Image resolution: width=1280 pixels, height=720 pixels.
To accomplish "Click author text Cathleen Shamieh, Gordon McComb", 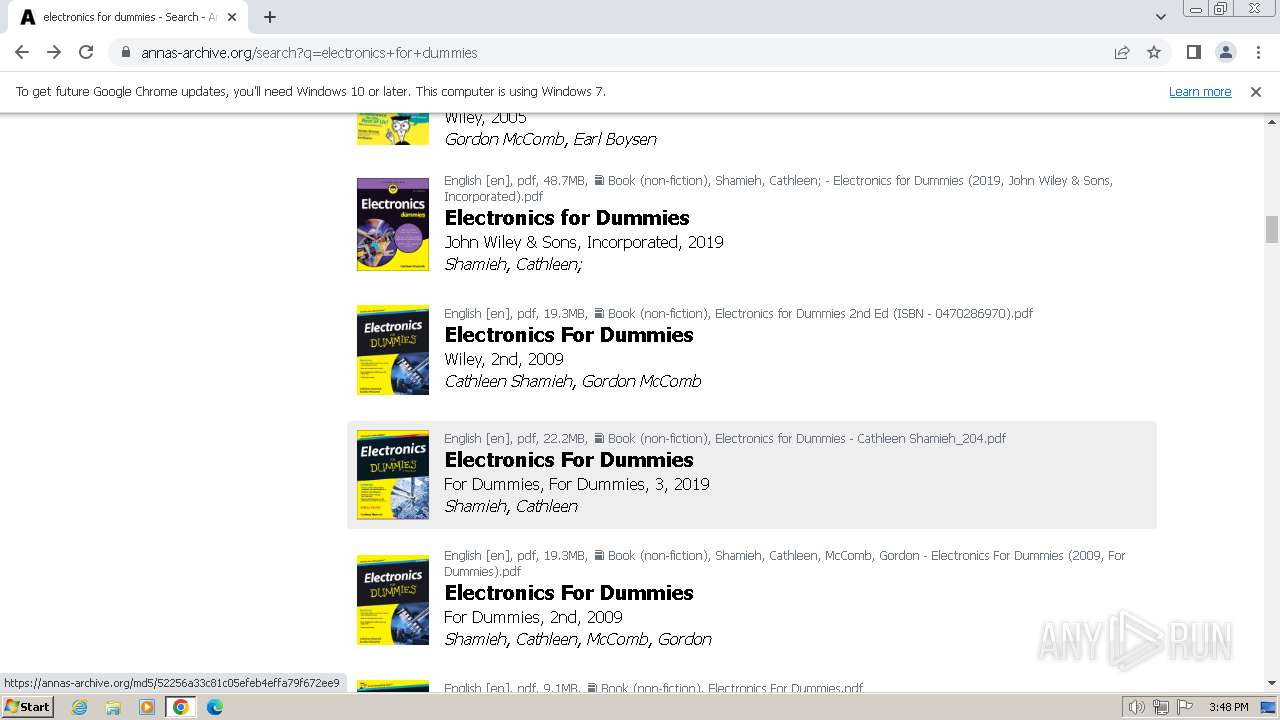I will [573, 381].
